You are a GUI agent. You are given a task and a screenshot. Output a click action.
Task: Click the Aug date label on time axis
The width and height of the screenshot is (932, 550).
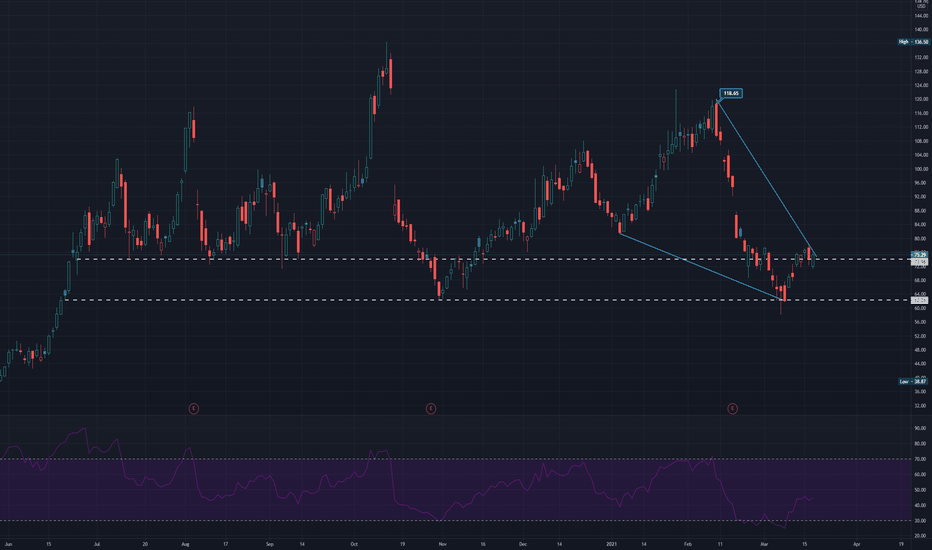coord(185,544)
